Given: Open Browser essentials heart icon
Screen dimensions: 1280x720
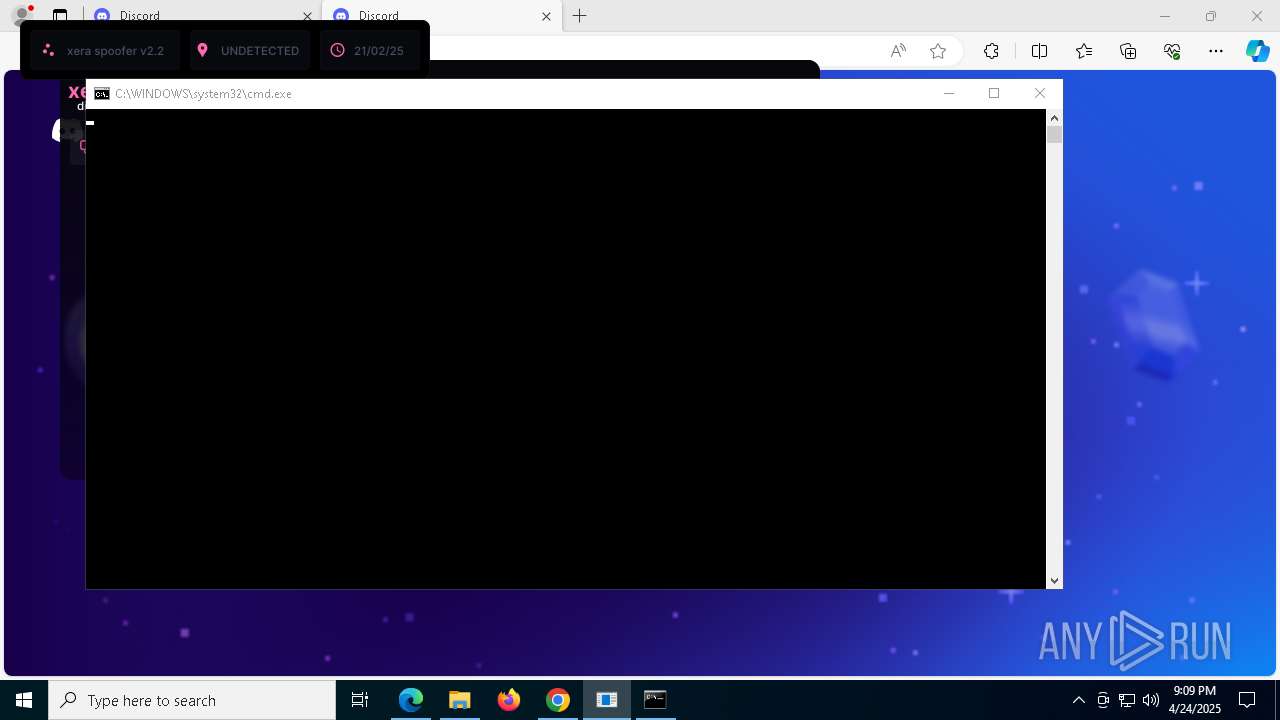Looking at the screenshot, I should click(1172, 51).
